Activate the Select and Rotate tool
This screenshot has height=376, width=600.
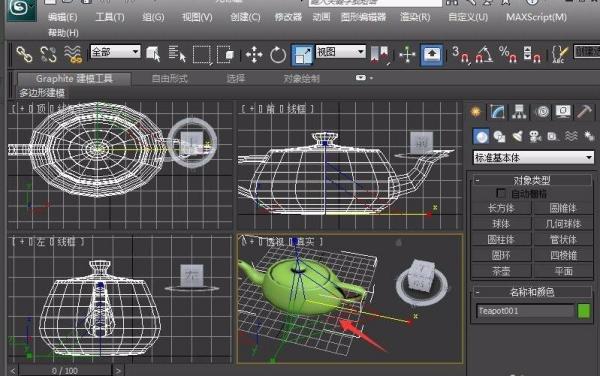tap(278, 55)
